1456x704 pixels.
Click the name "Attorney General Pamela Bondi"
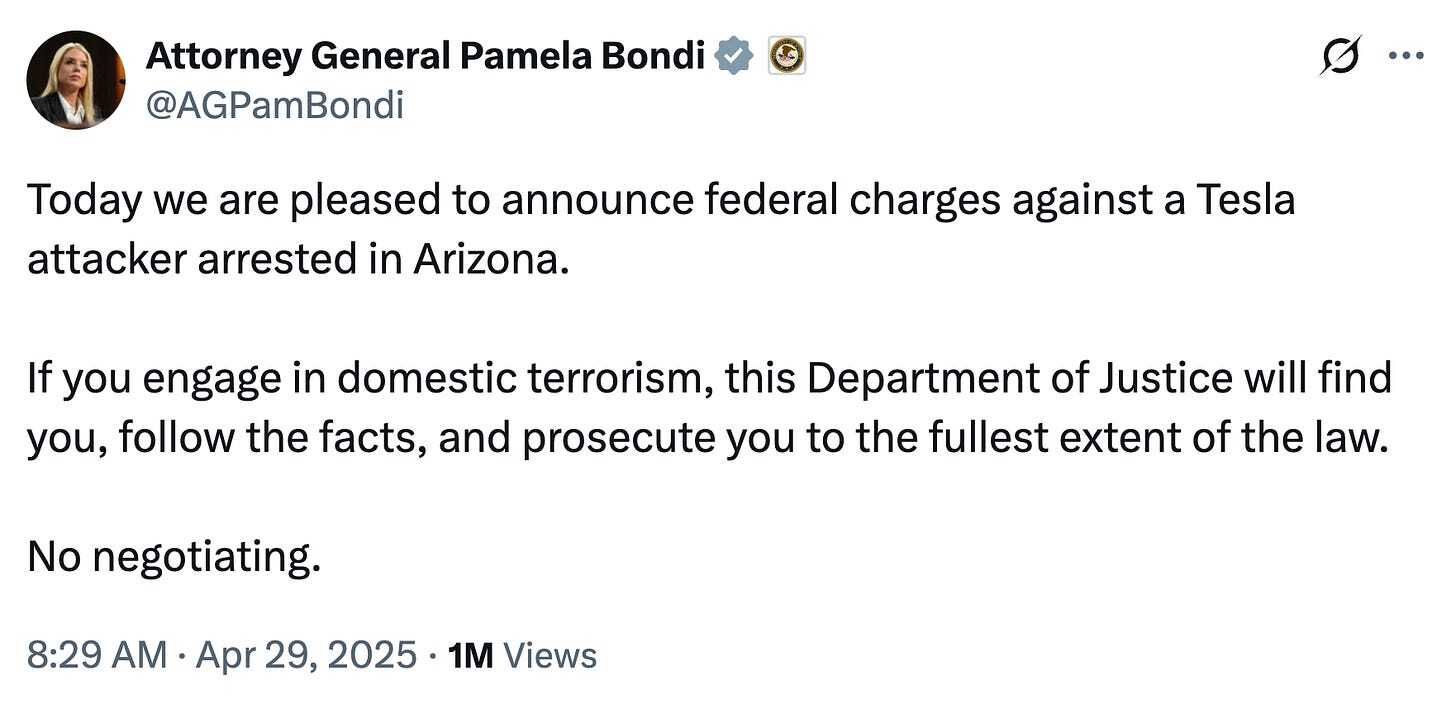pyautogui.click(x=426, y=57)
